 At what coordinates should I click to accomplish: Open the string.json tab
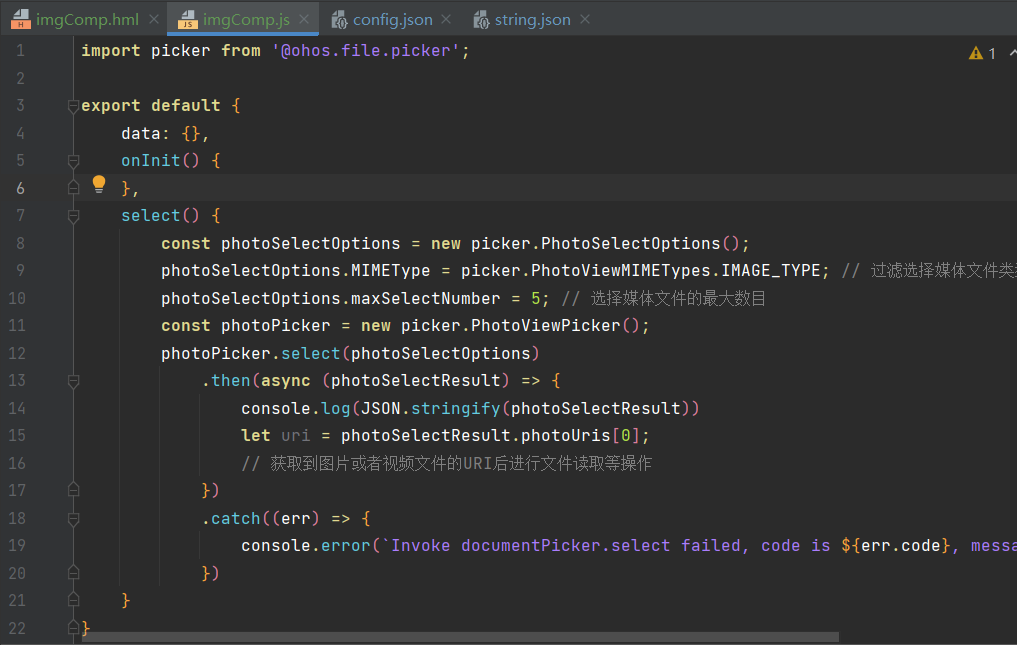tap(535, 17)
